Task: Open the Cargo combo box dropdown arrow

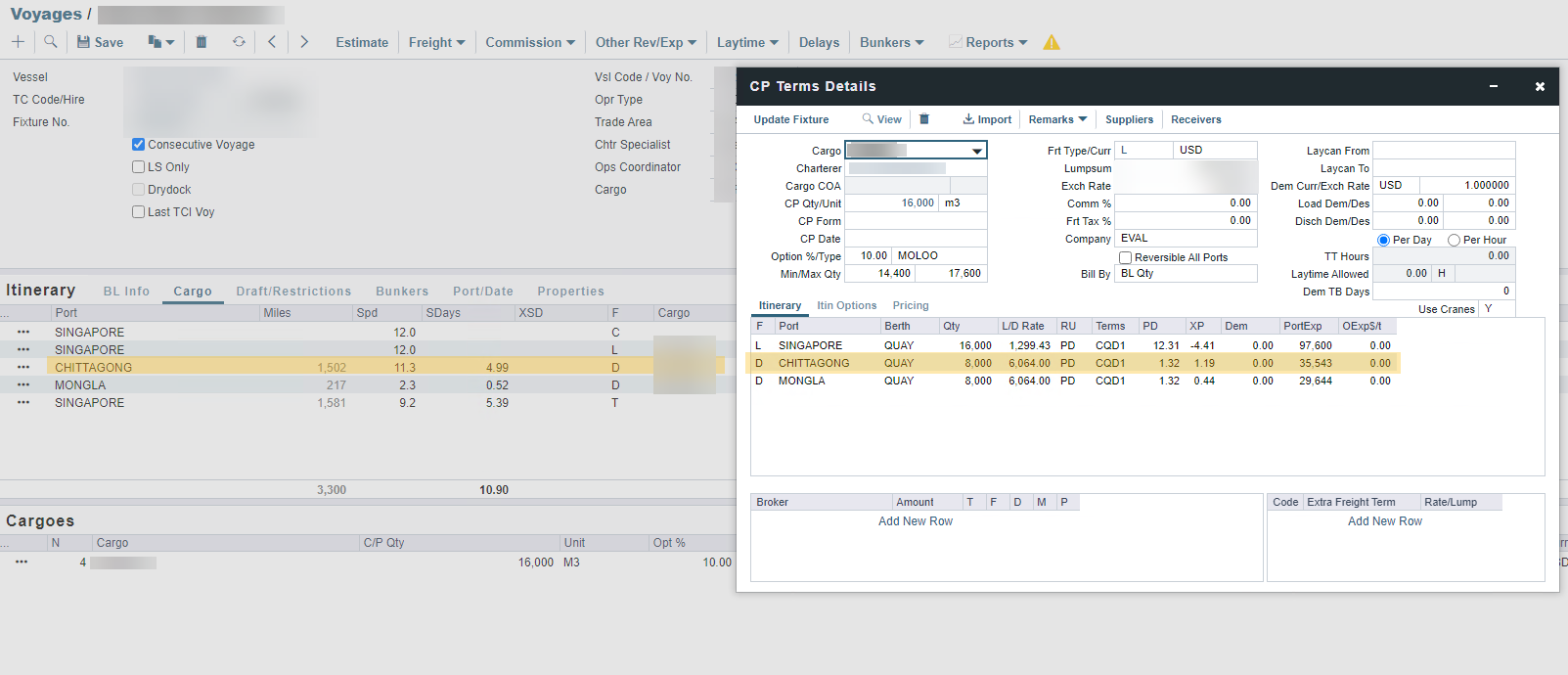Action: point(976,151)
